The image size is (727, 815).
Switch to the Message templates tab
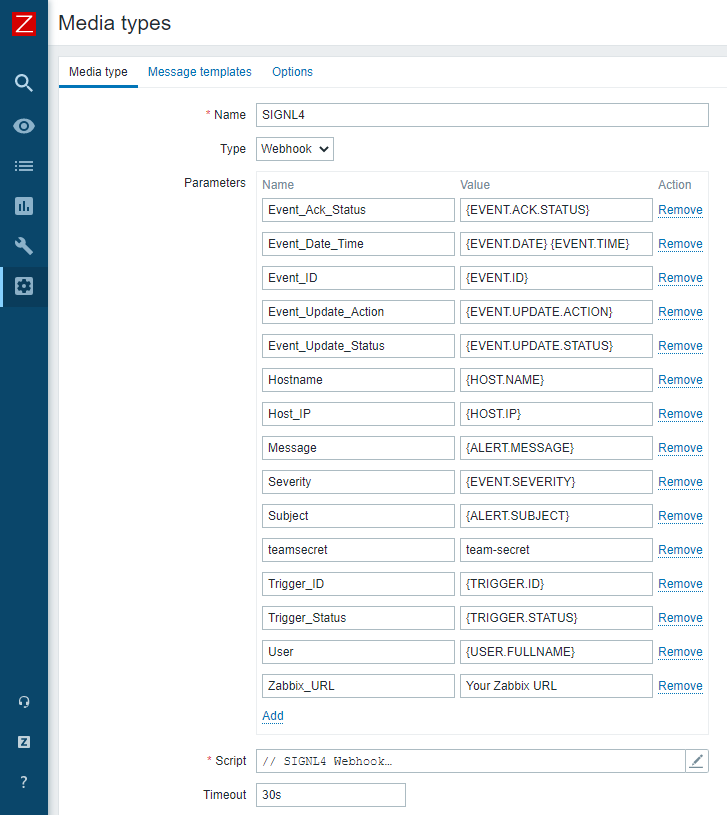point(200,72)
